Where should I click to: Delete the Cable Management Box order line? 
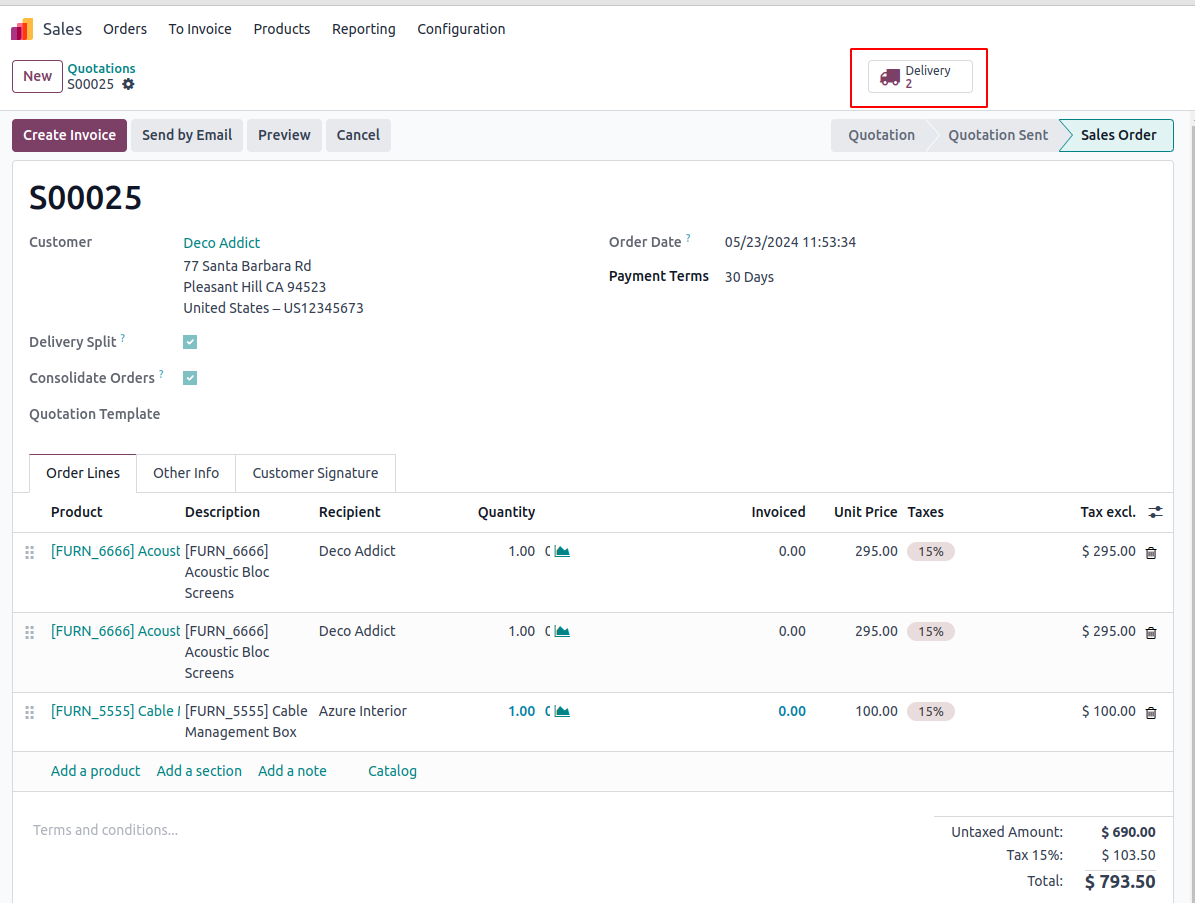coord(1150,713)
